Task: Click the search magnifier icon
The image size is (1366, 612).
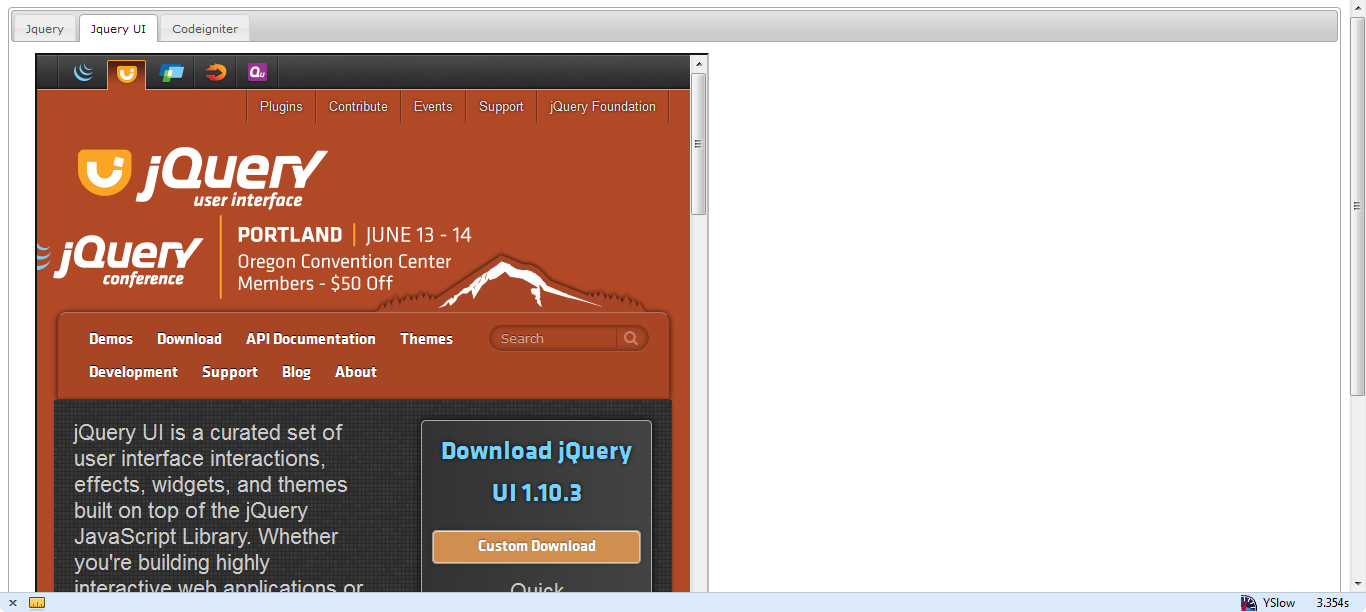Action: pyautogui.click(x=631, y=338)
